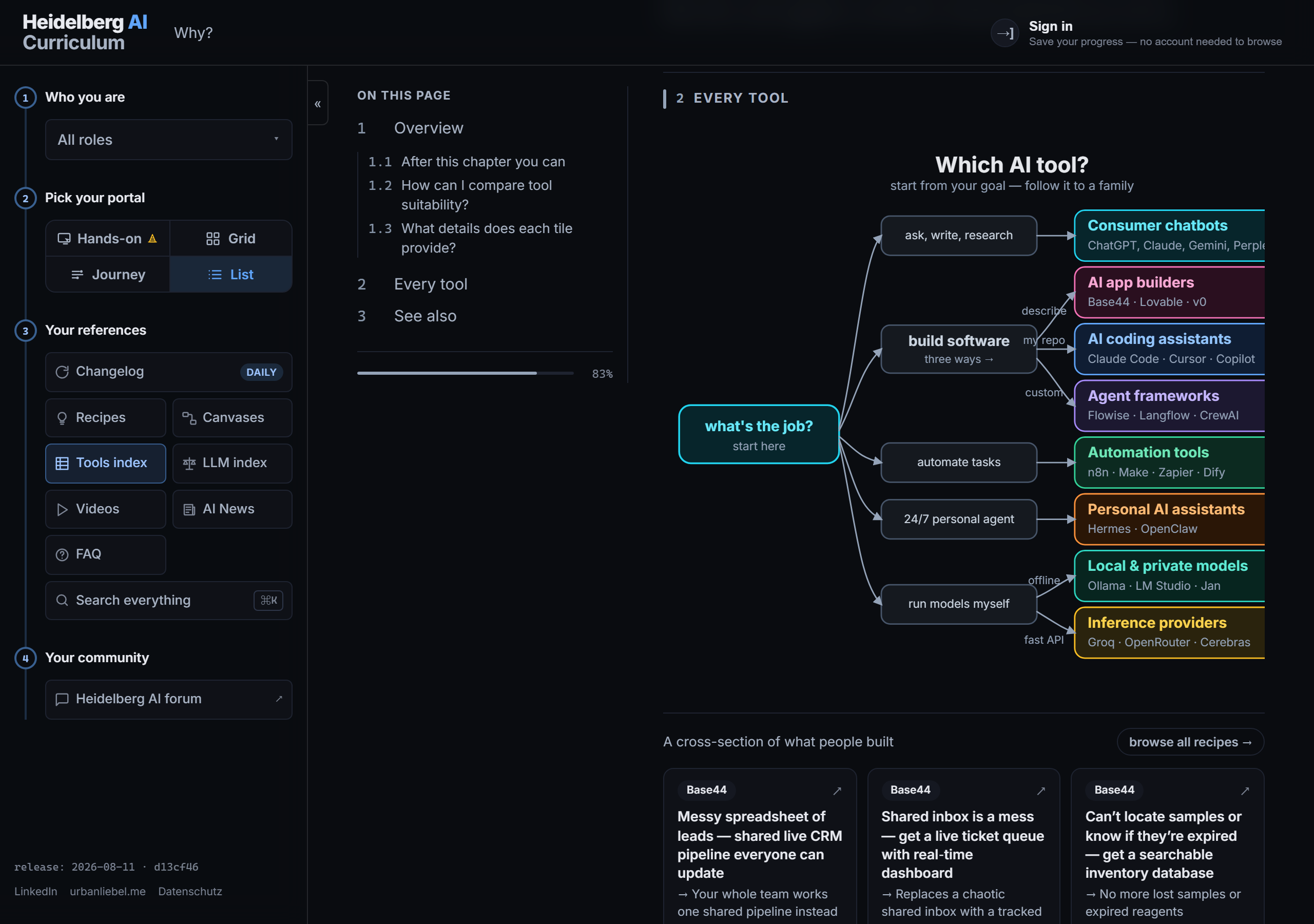Select the AI app builders family box
1314x924 pixels.
pos(1169,292)
